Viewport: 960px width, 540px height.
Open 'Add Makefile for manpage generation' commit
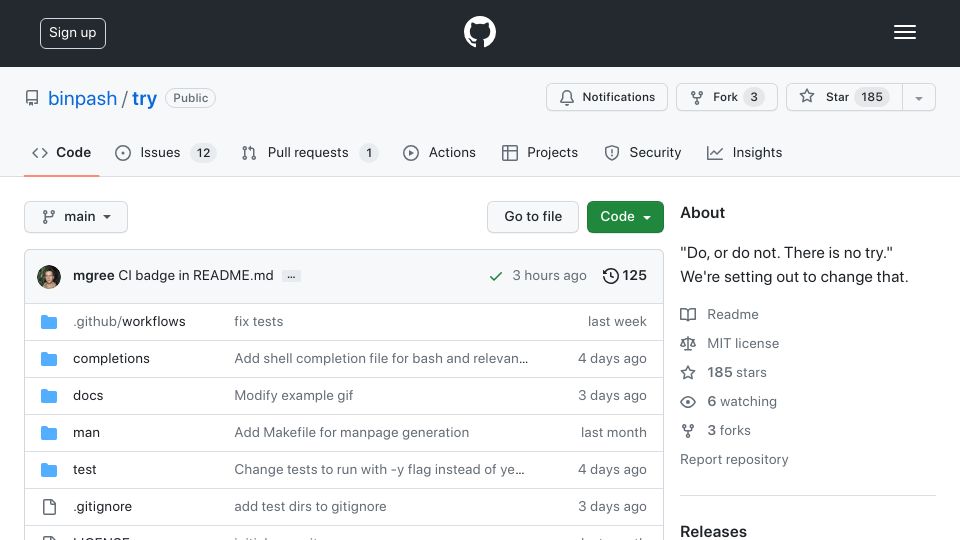(x=351, y=432)
